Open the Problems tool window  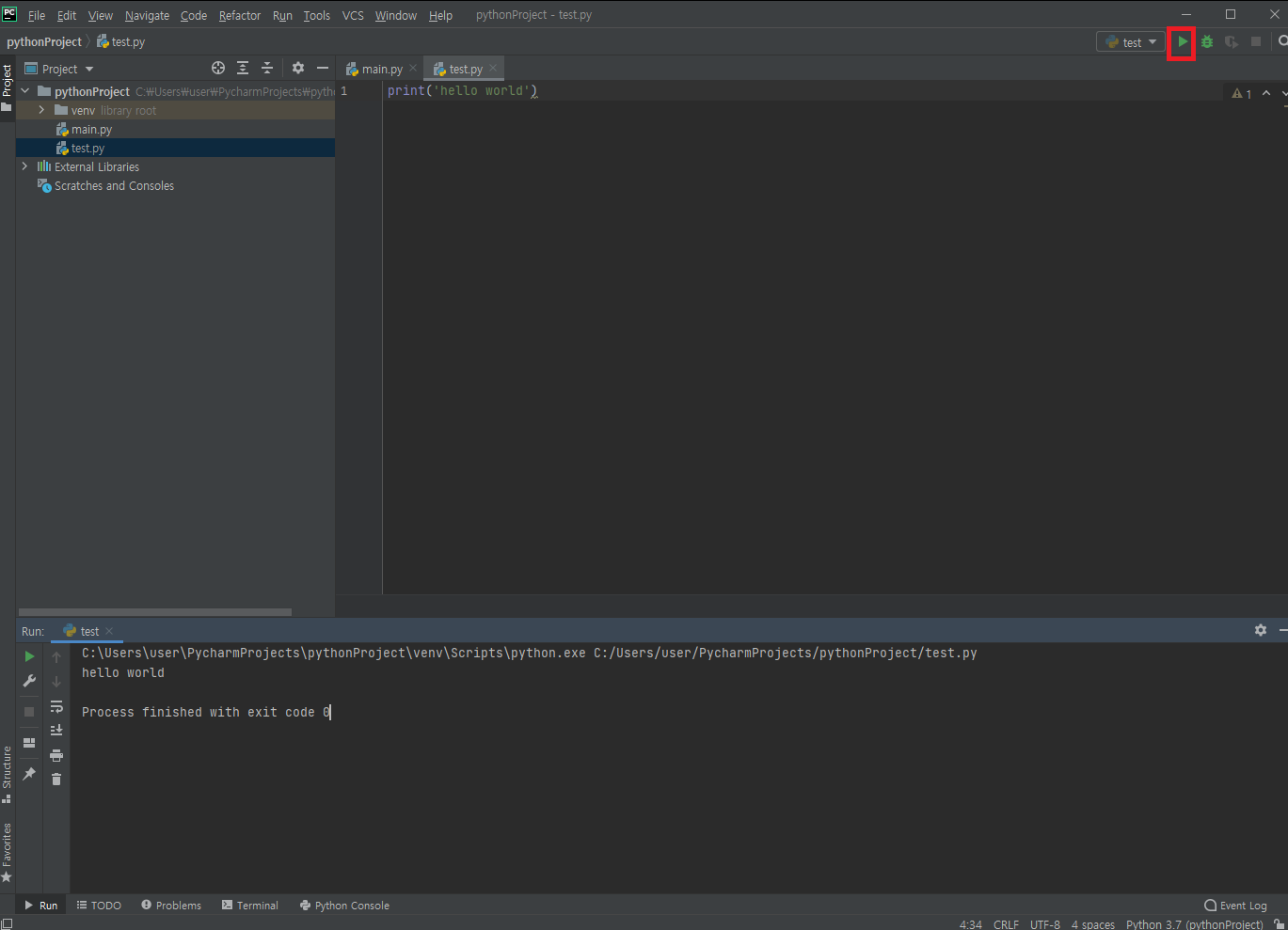coord(171,906)
